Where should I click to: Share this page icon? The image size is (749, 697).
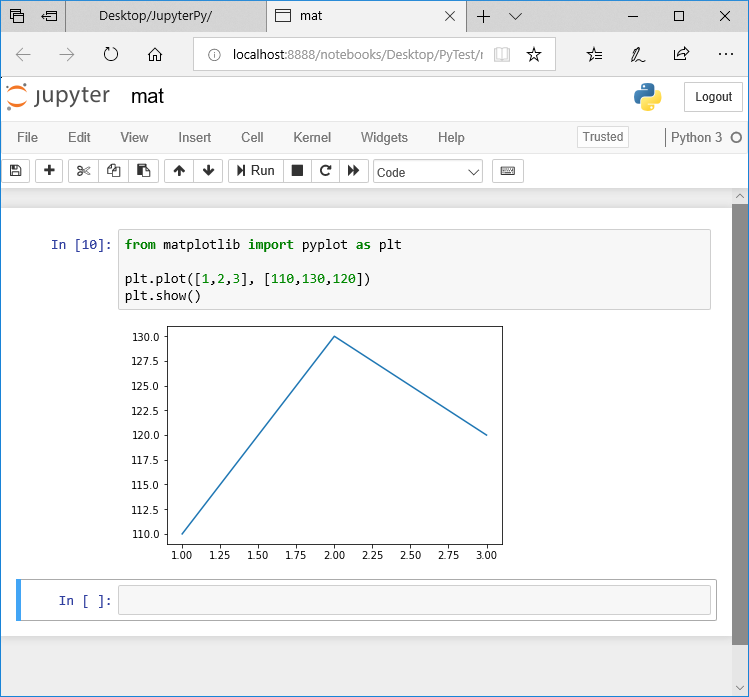(681, 54)
